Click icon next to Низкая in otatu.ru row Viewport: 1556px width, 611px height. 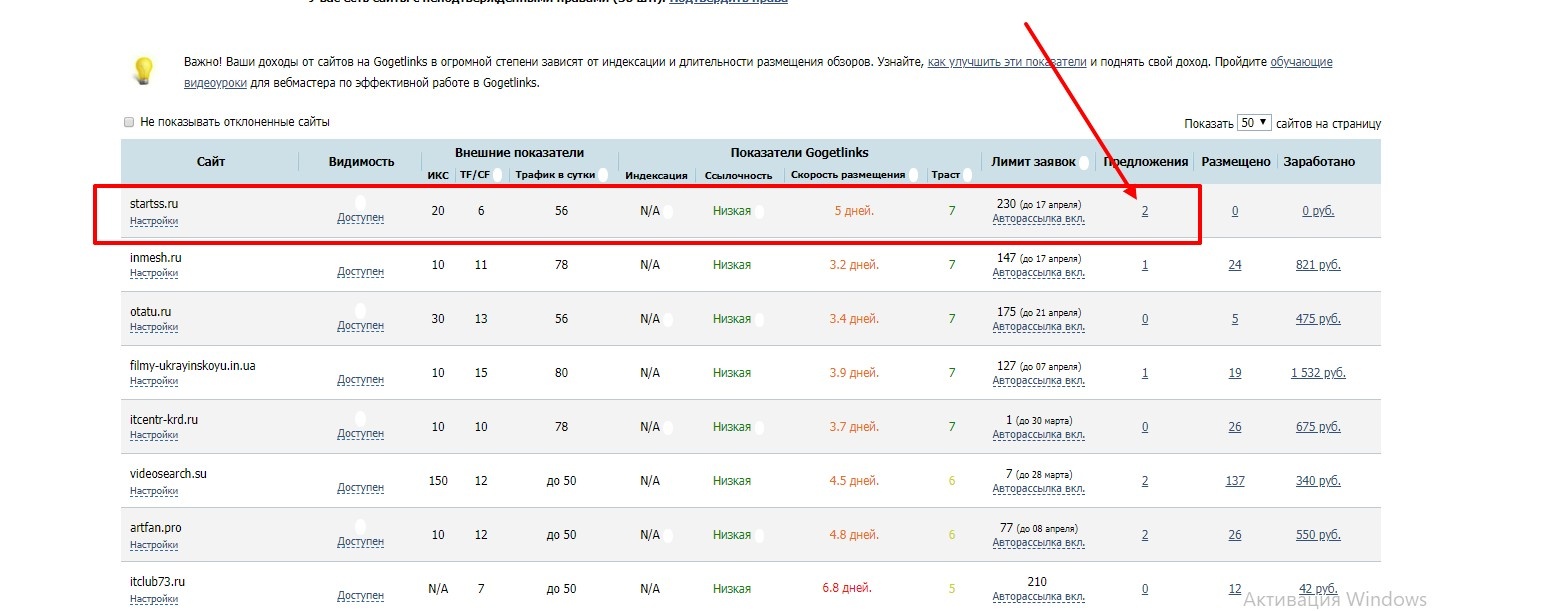pos(758,320)
